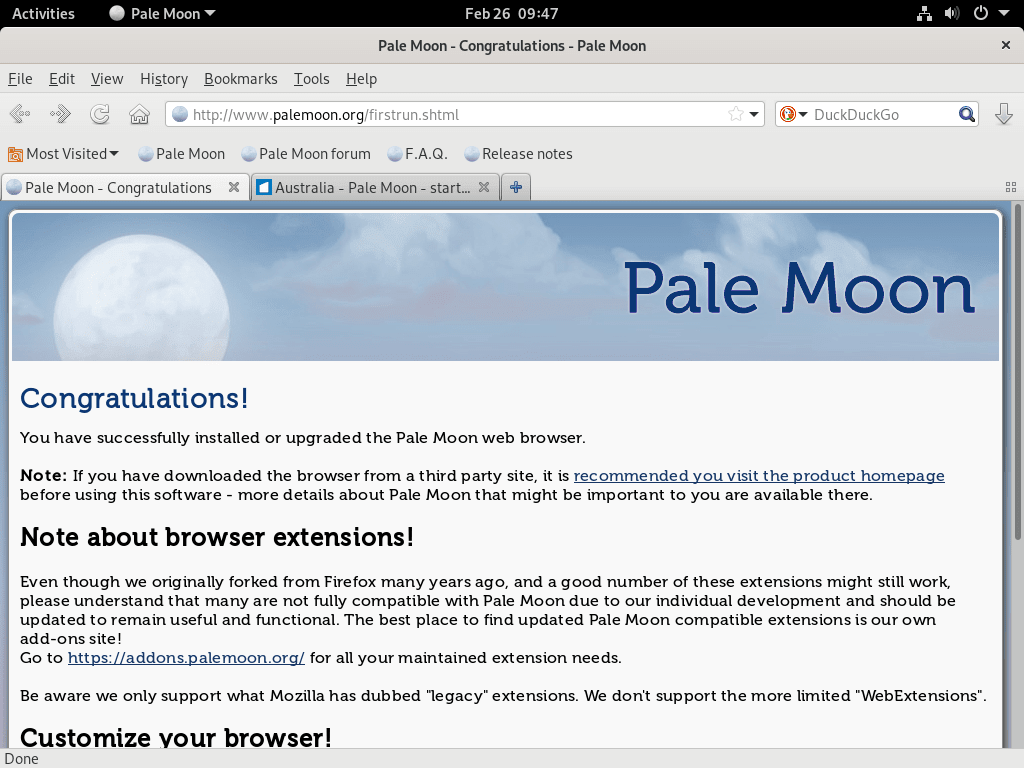Close the Congratulations tab
The height and width of the screenshot is (768, 1024).
click(x=234, y=187)
